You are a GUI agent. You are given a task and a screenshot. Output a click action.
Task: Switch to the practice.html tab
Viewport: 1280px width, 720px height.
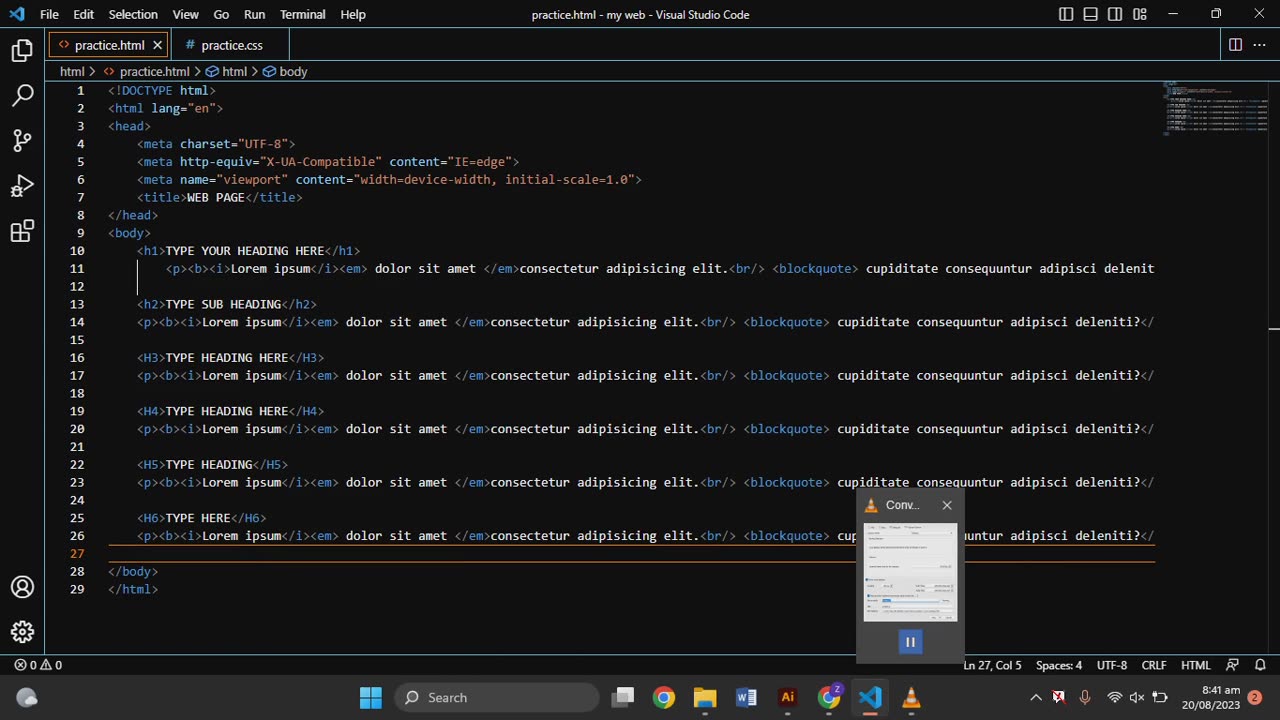[109, 45]
